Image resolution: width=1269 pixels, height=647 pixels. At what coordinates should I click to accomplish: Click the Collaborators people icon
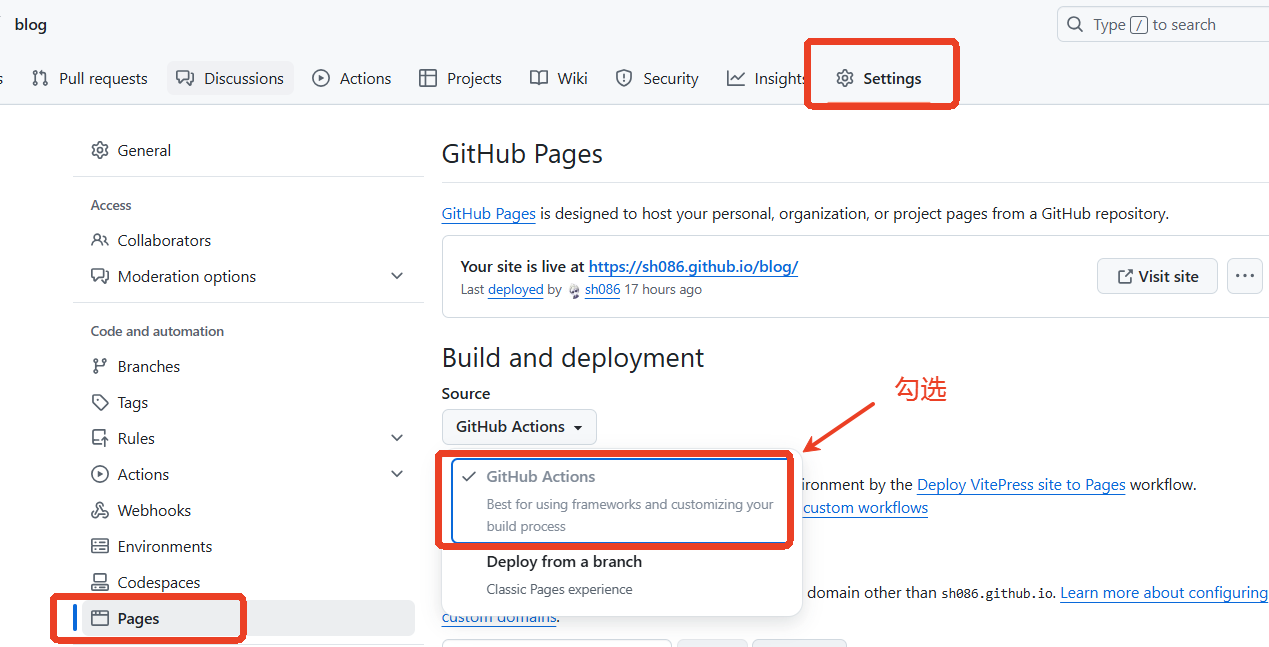pyautogui.click(x=100, y=240)
